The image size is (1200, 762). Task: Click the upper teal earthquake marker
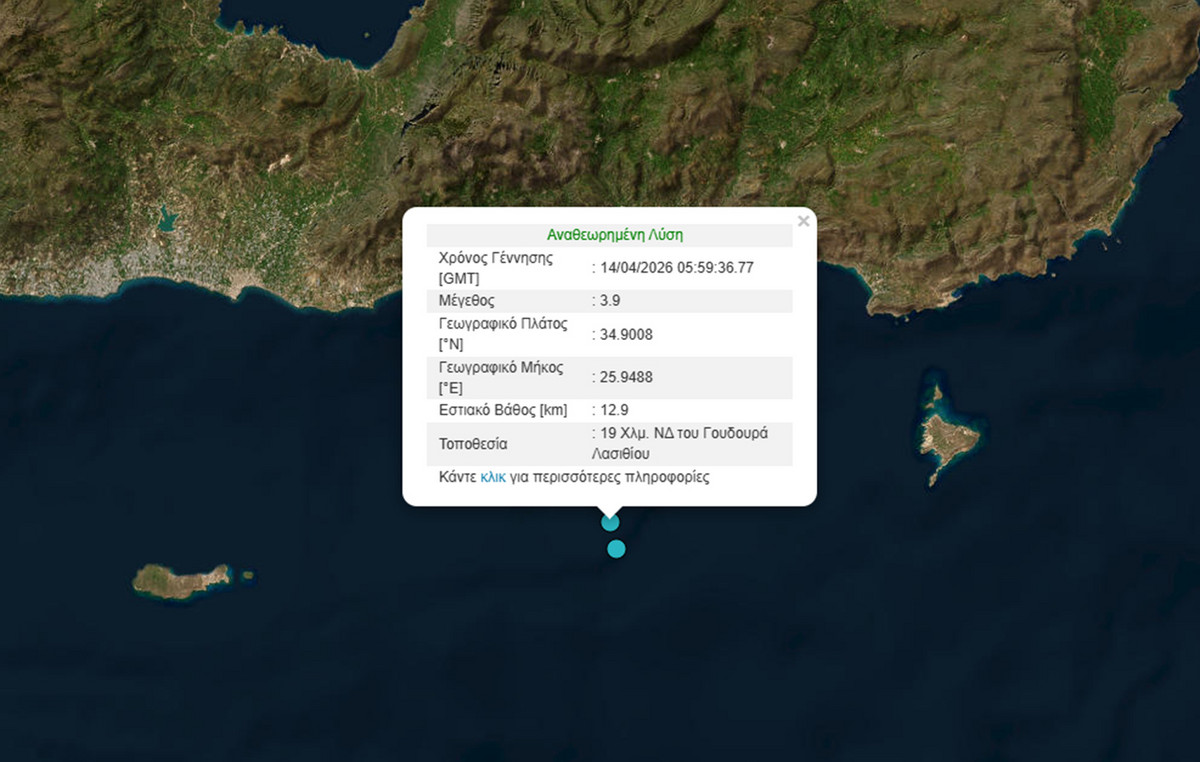pos(610,522)
